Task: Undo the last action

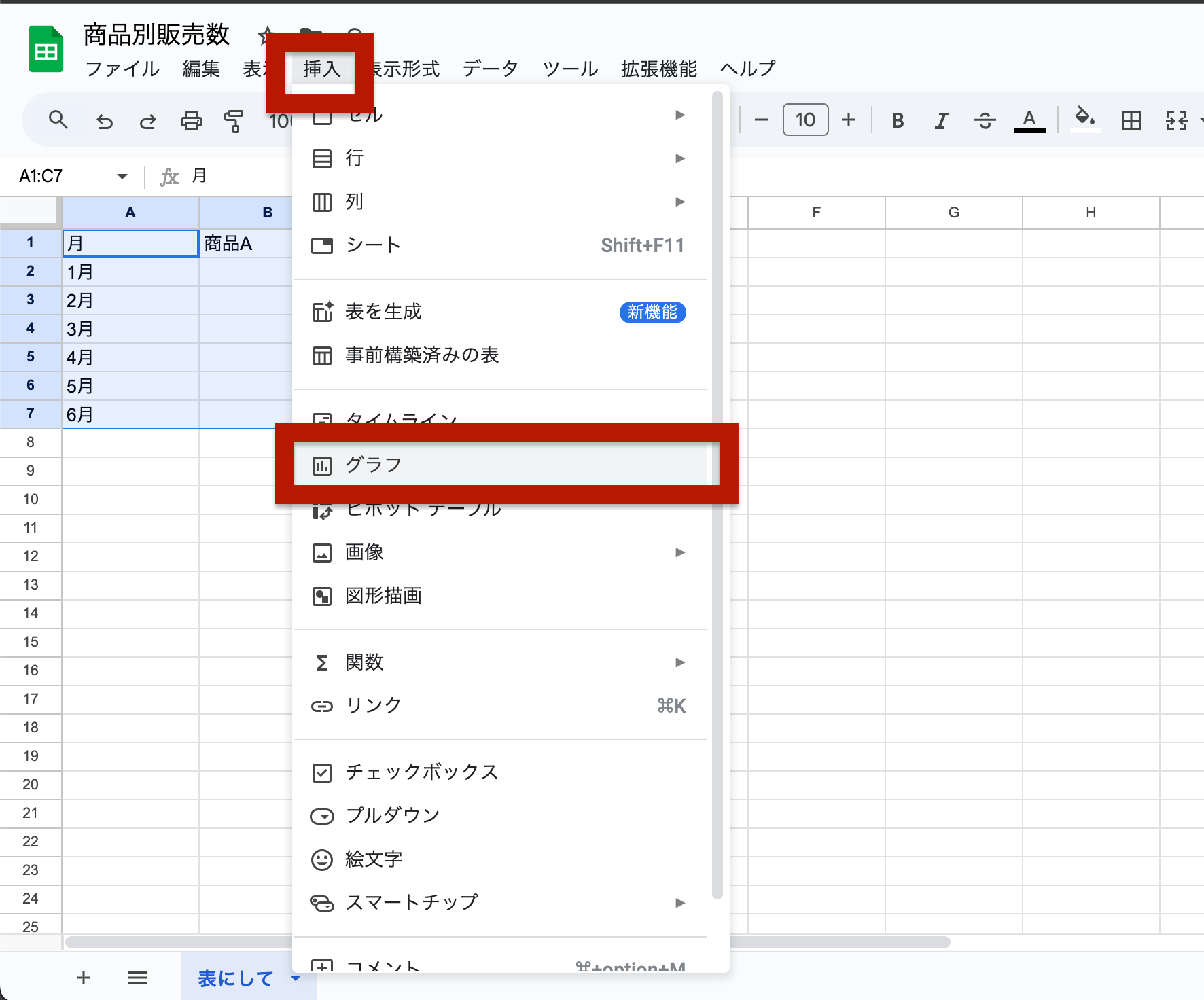Action: pos(105,120)
